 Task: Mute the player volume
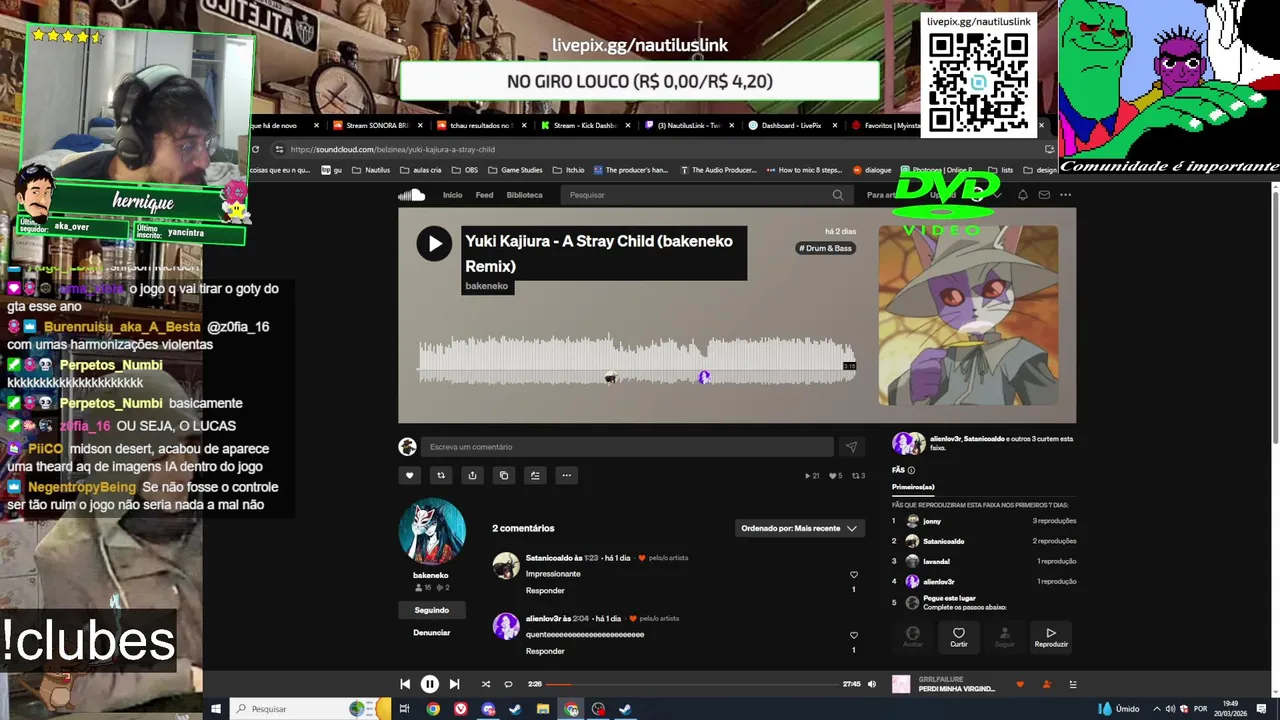(x=872, y=684)
